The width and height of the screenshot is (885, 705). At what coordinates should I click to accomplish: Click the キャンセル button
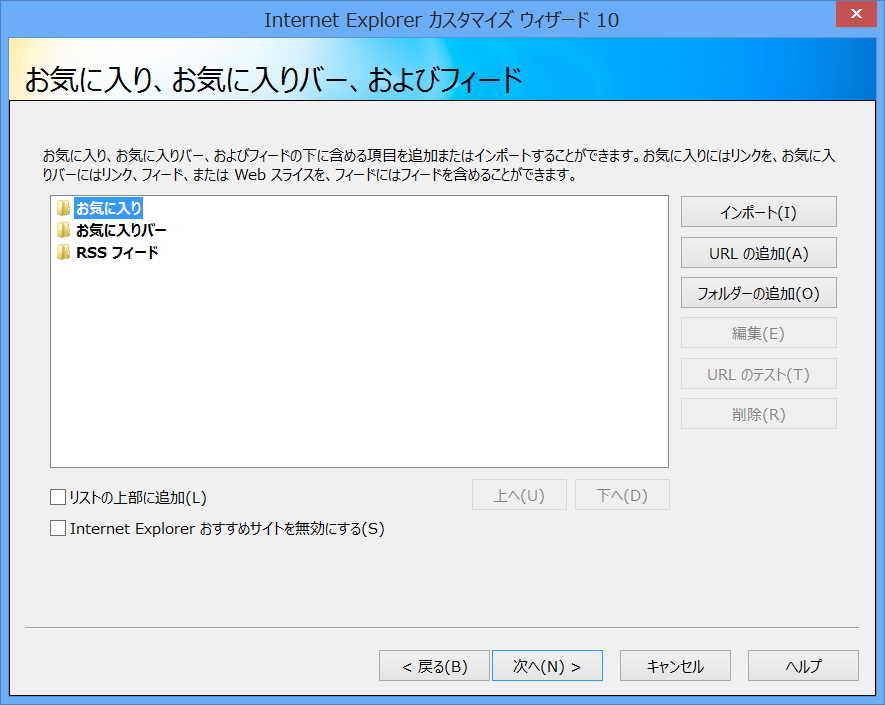pos(675,665)
